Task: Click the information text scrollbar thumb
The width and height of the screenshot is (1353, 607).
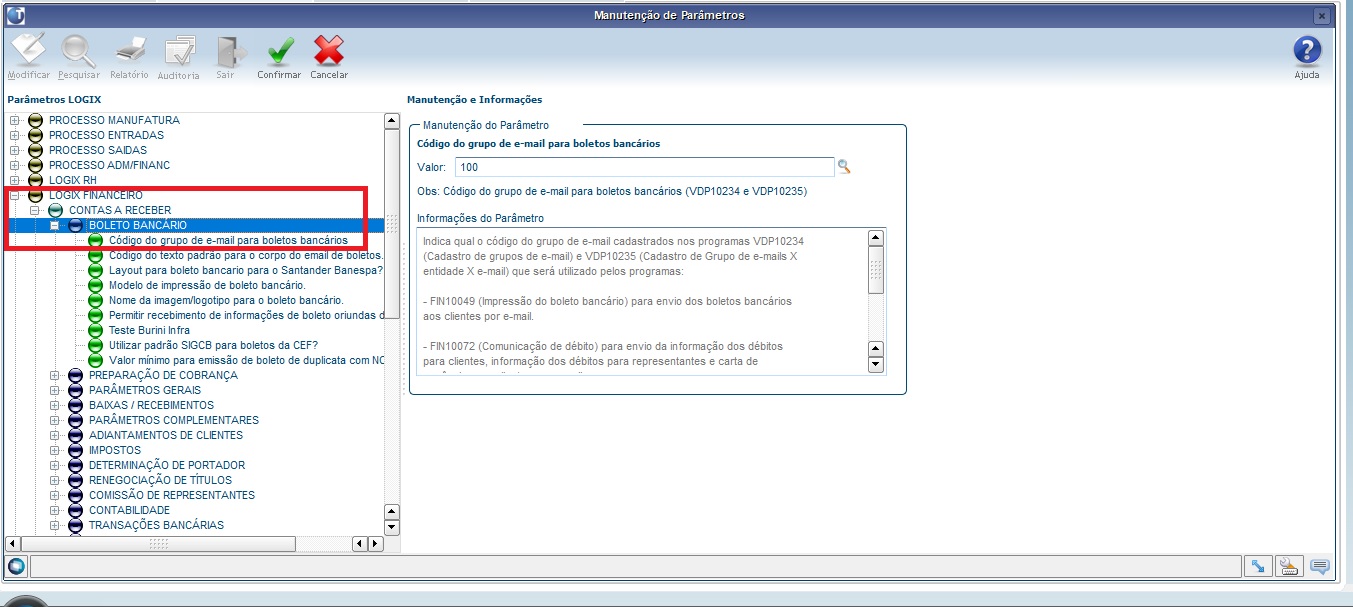Action: [876, 270]
